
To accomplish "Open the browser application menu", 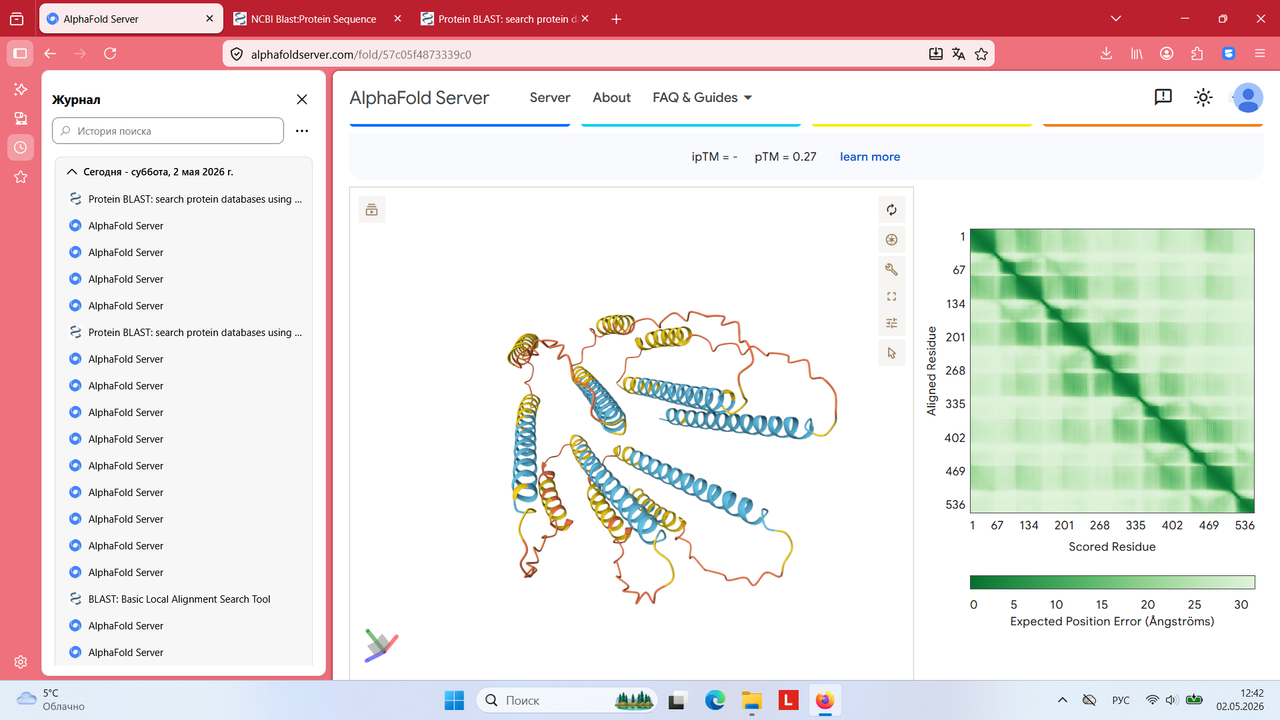I will tap(1259, 54).
